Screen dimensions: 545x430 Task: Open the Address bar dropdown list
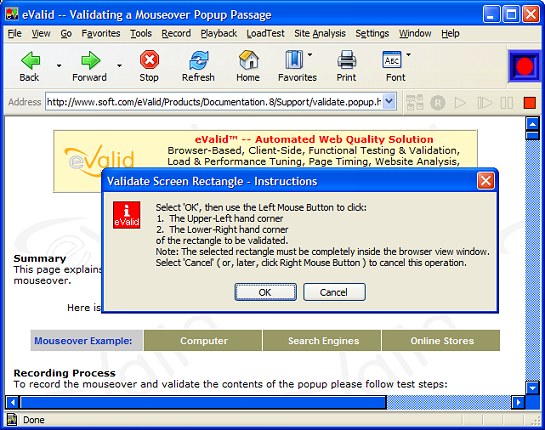click(x=389, y=102)
